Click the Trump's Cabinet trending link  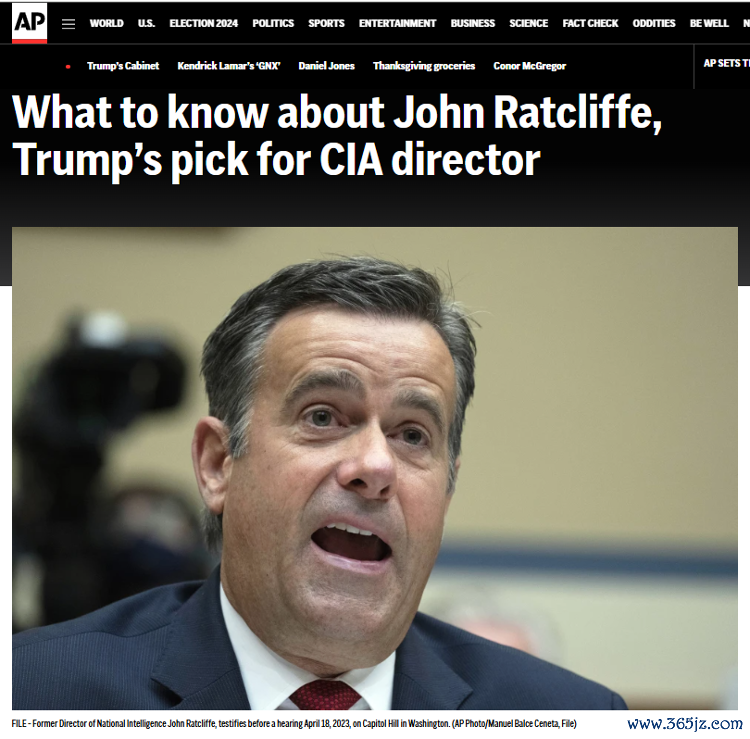tap(123, 66)
